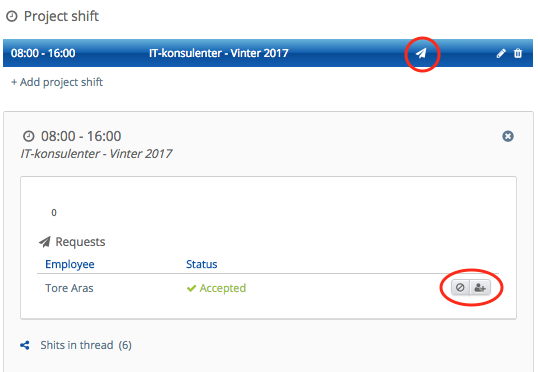Click the 08:00 - 16:00 time in blue bar

click(43, 53)
